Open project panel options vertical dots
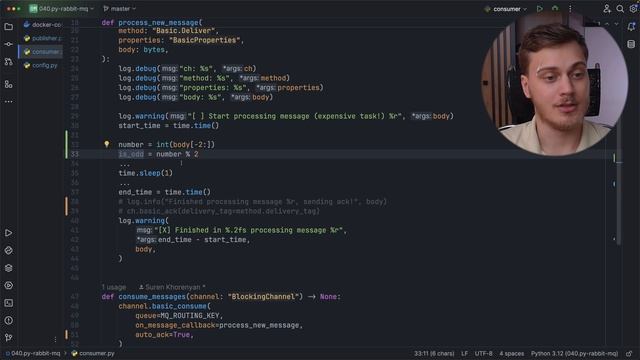The image size is (640, 360). 55,339
